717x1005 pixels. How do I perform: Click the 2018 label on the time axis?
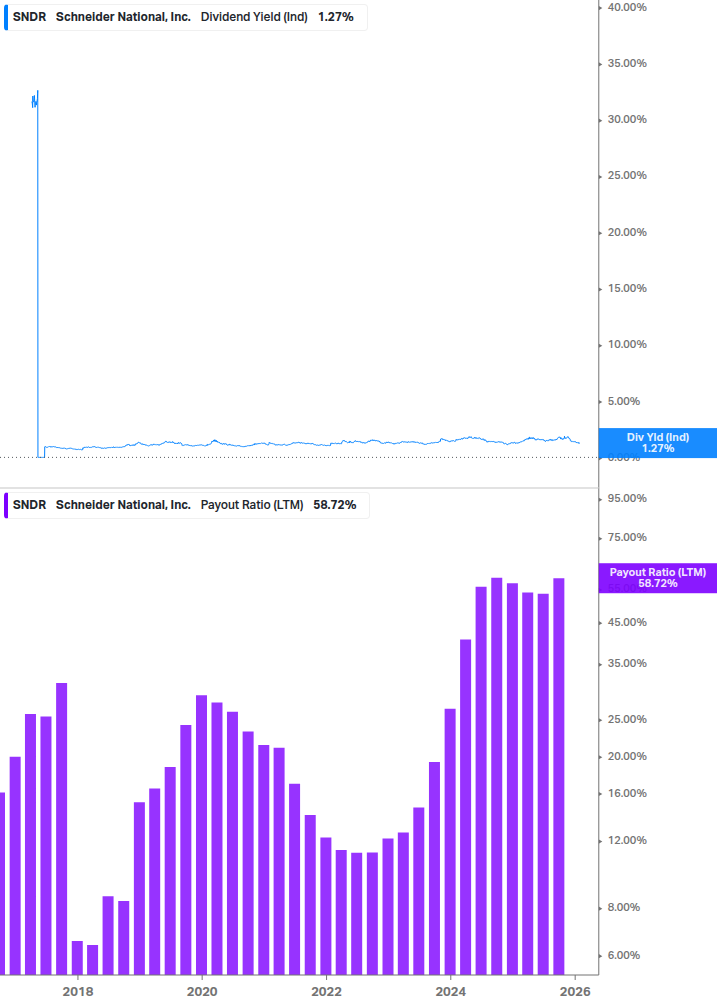coord(77,991)
